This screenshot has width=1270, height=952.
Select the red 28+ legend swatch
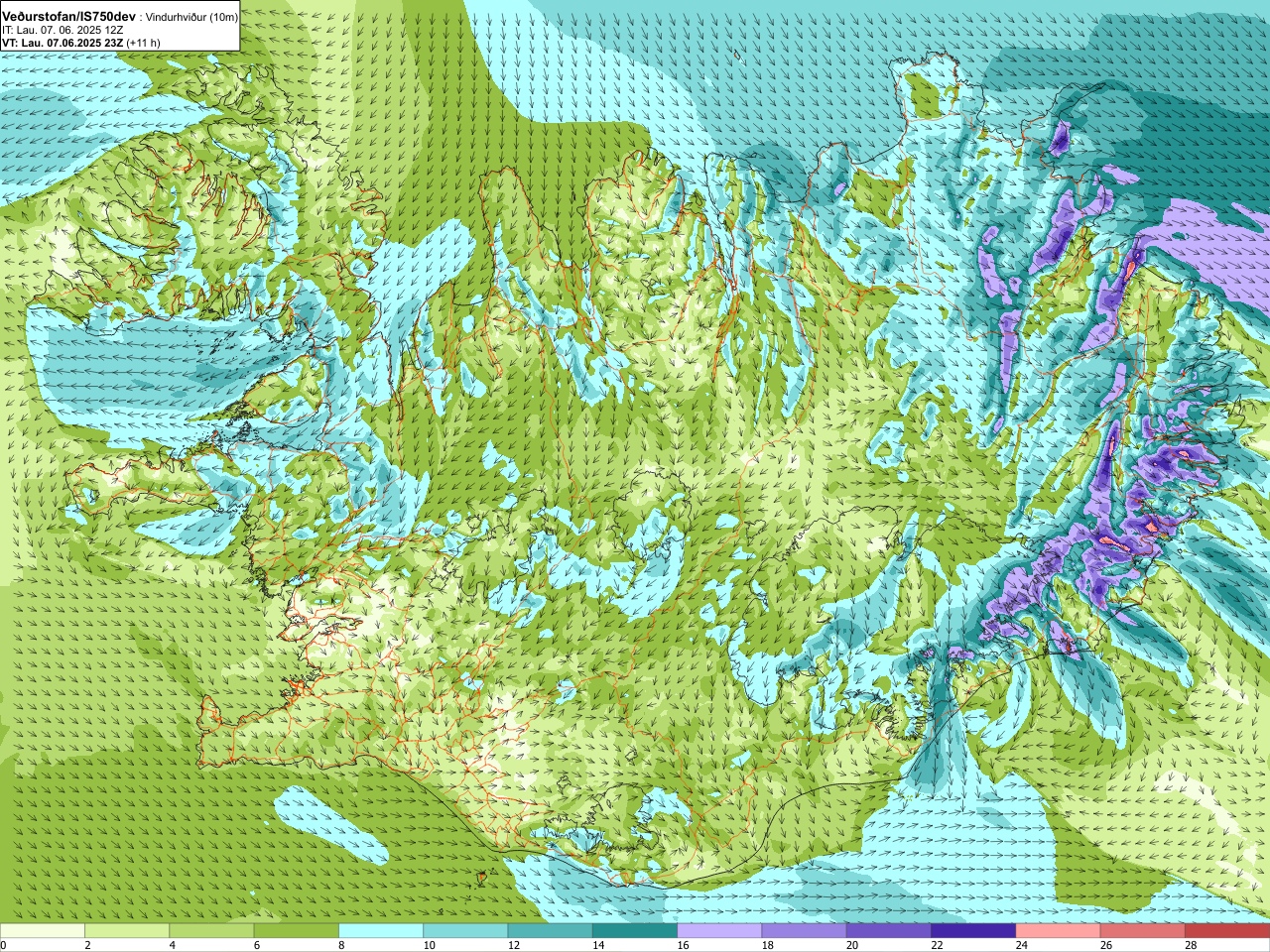tap(1227, 931)
